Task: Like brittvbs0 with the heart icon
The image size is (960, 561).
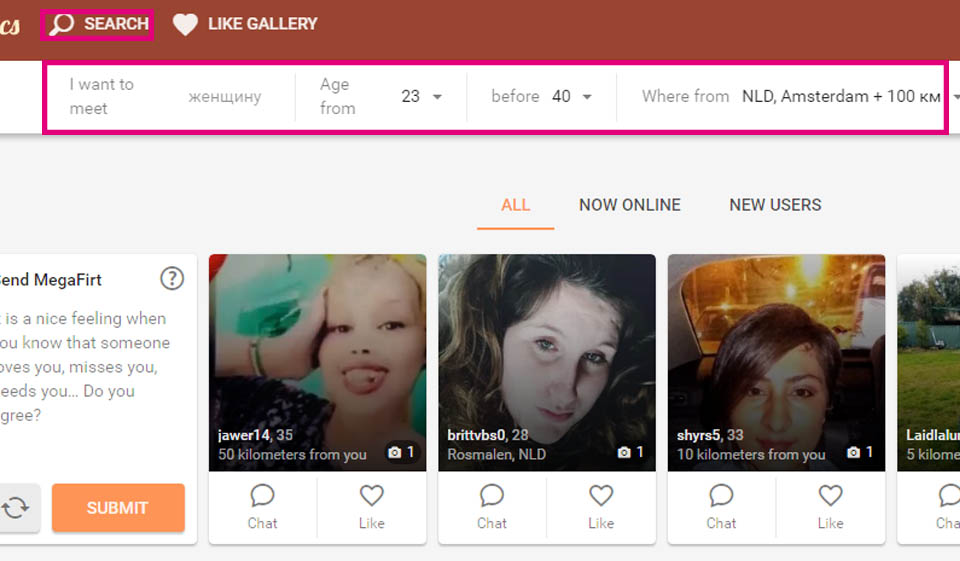Action: tap(600, 506)
